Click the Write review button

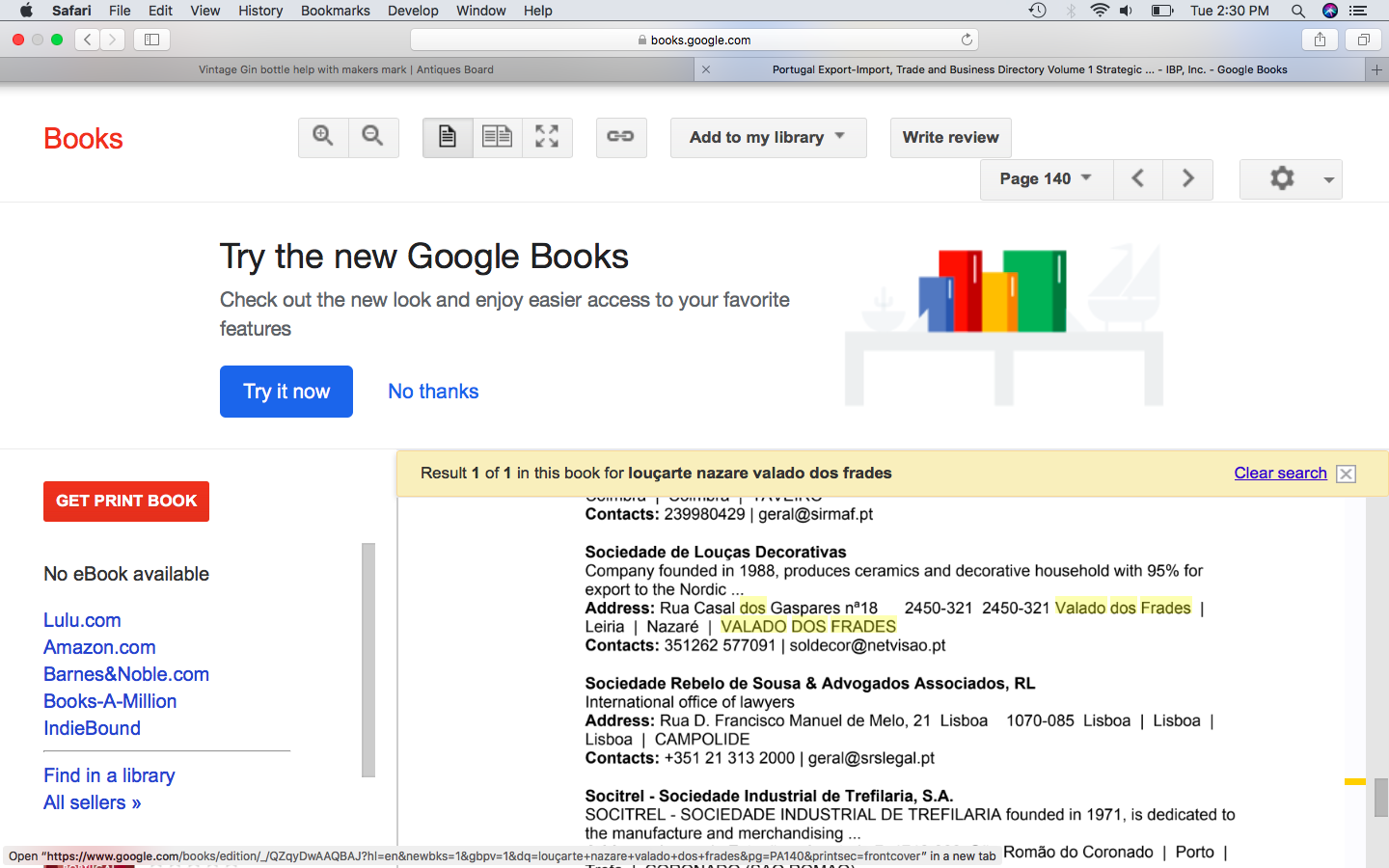coord(950,137)
